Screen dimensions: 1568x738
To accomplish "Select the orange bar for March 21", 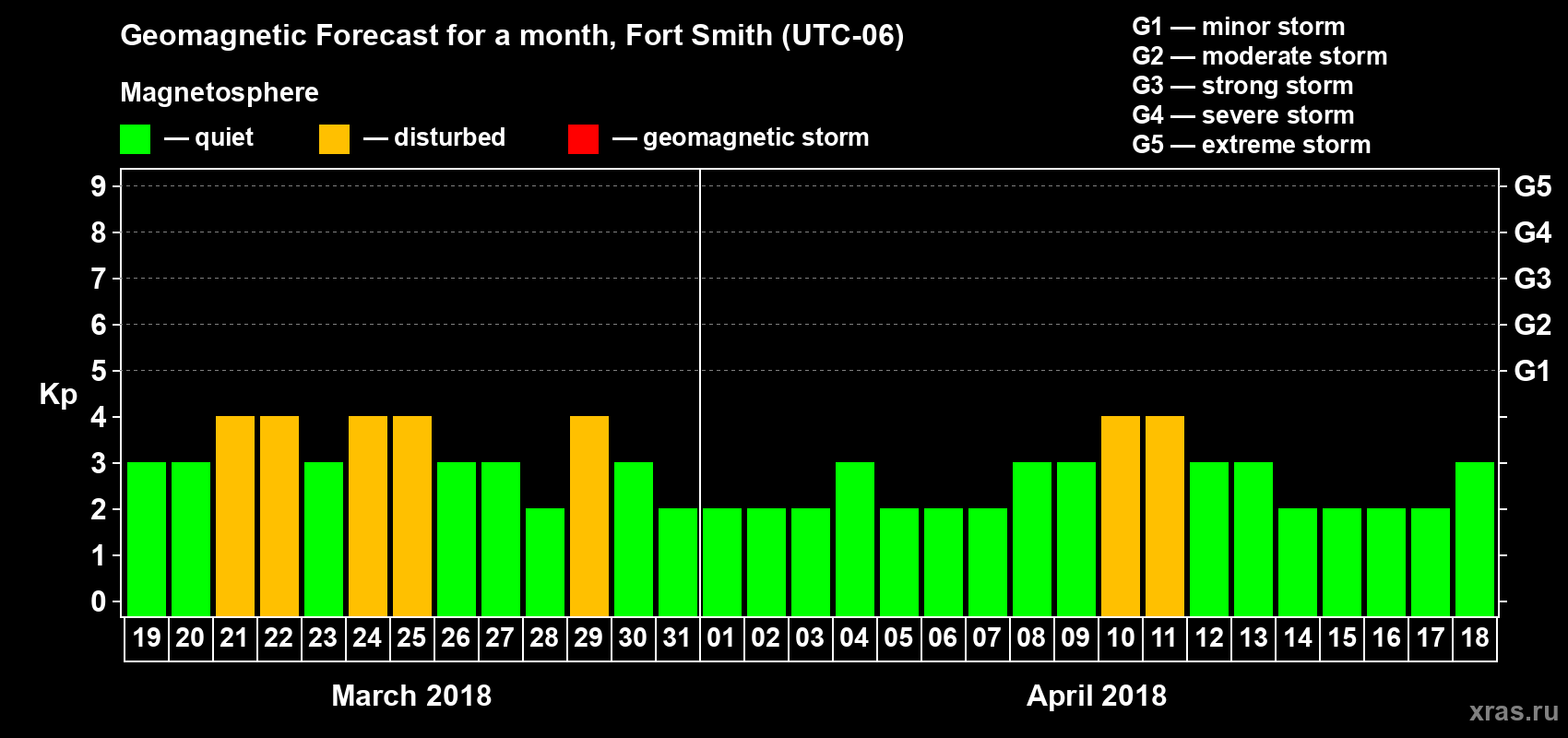I will (x=235, y=516).
